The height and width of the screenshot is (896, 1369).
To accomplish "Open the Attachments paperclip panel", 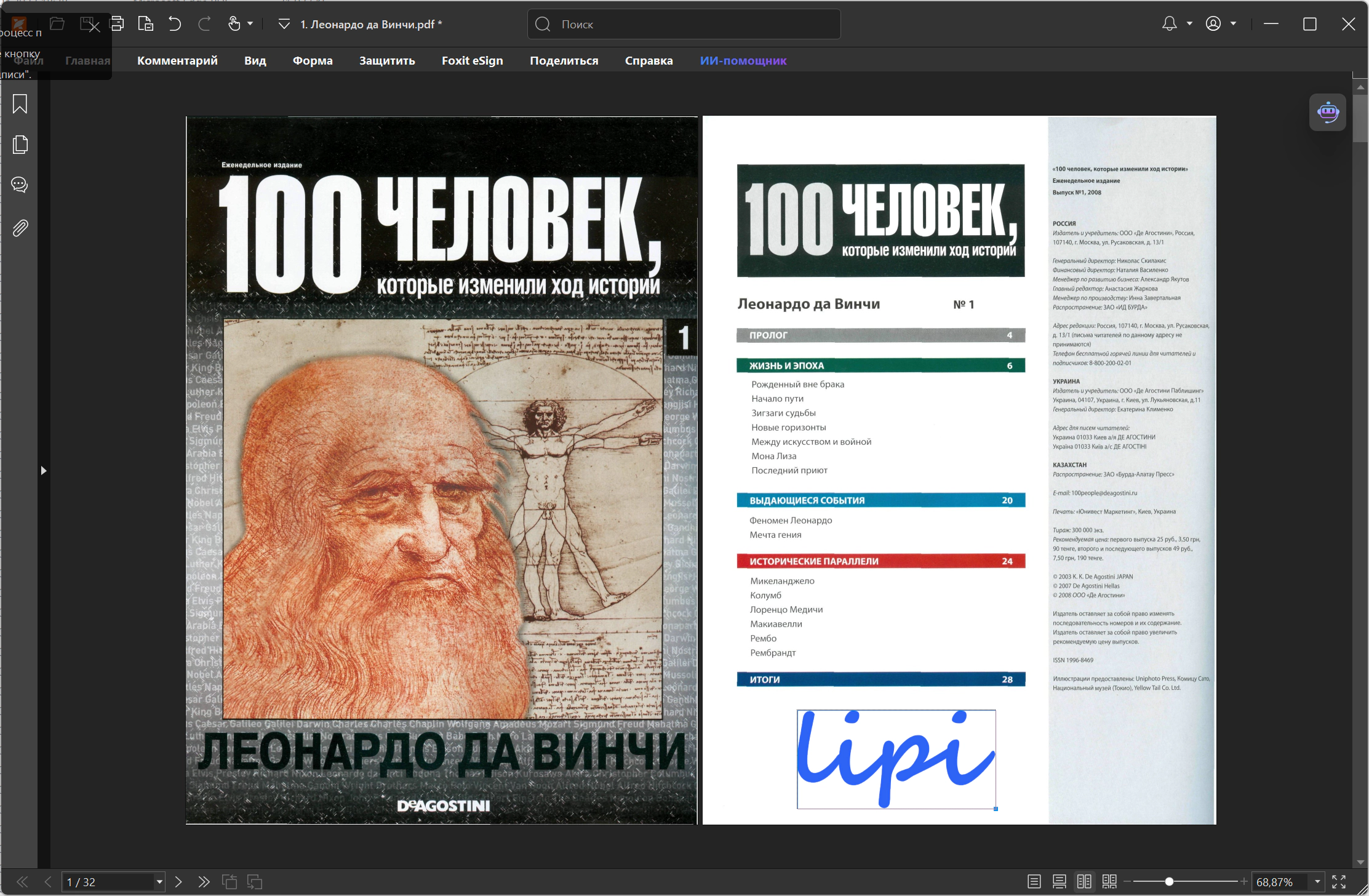I will click(20, 228).
